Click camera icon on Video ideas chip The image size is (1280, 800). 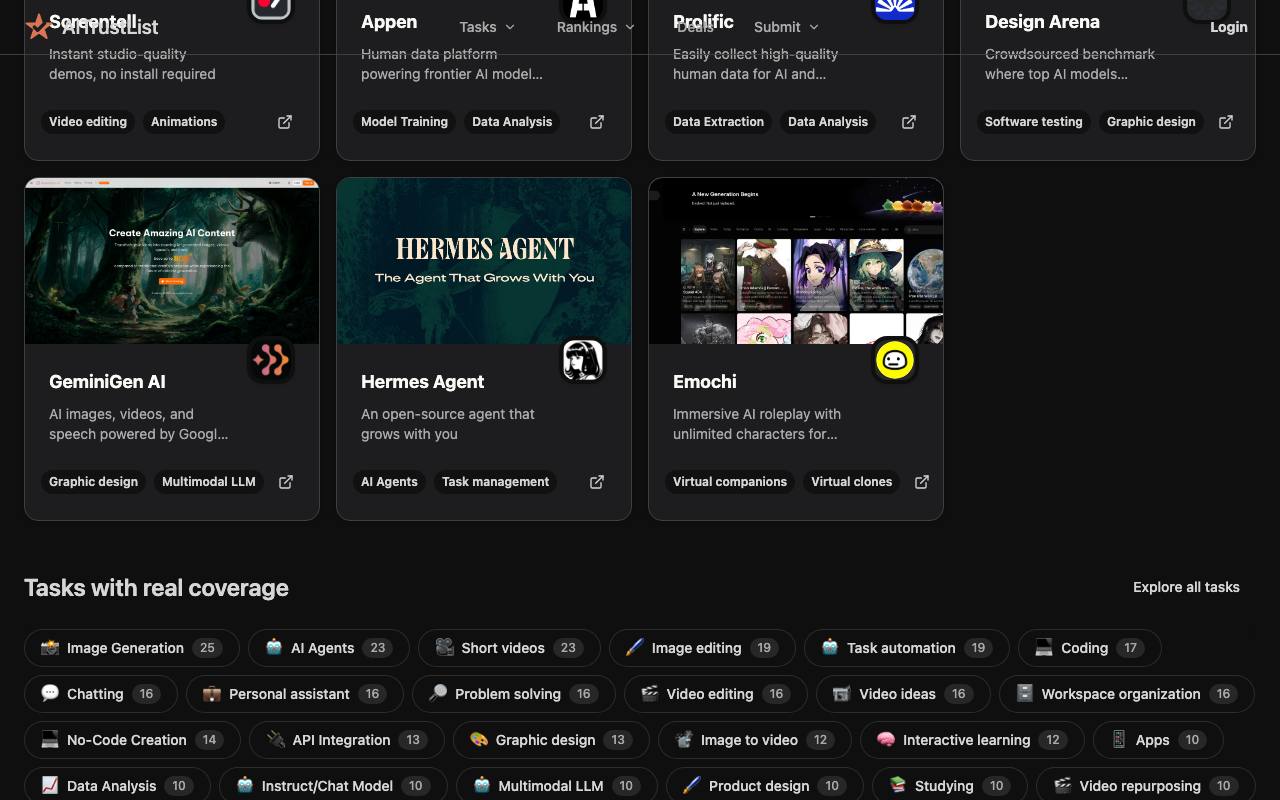pos(842,694)
